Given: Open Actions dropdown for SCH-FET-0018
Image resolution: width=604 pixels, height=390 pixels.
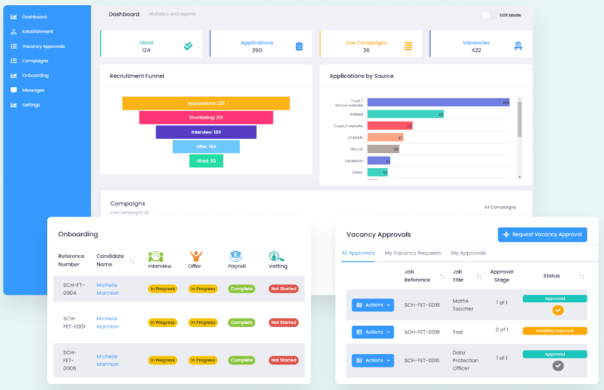Looking at the screenshot, I should tap(373, 332).
